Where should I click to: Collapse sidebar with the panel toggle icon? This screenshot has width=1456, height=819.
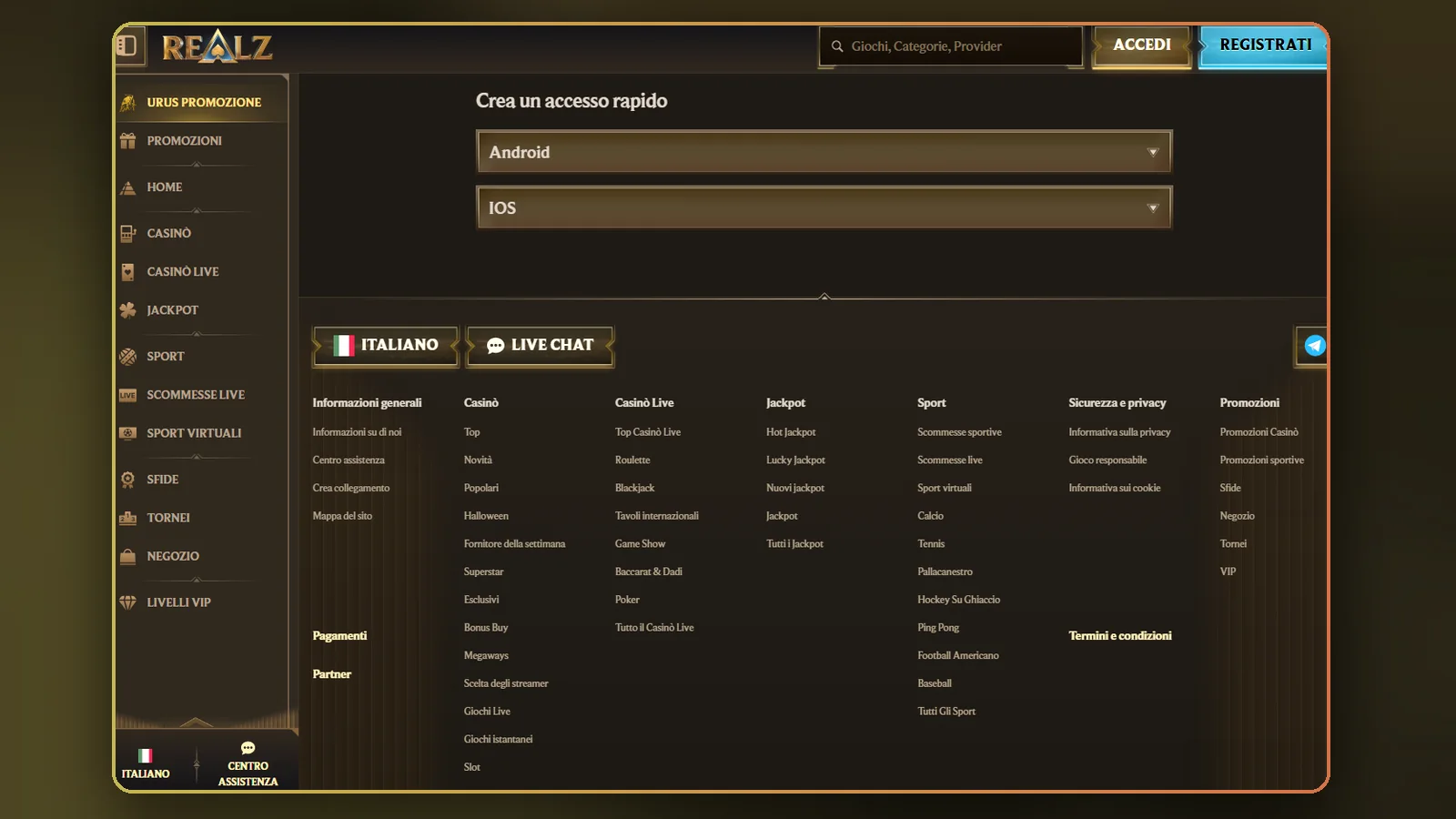tap(126, 45)
